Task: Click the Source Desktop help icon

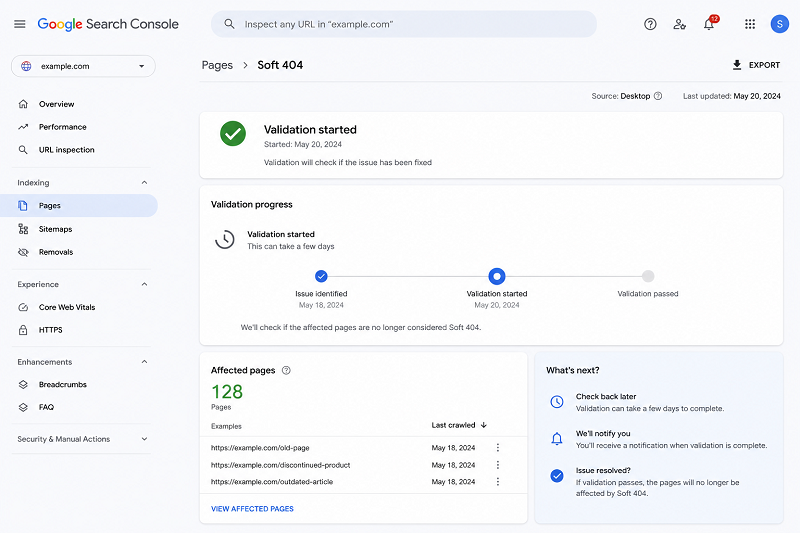Action: pos(658,96)
